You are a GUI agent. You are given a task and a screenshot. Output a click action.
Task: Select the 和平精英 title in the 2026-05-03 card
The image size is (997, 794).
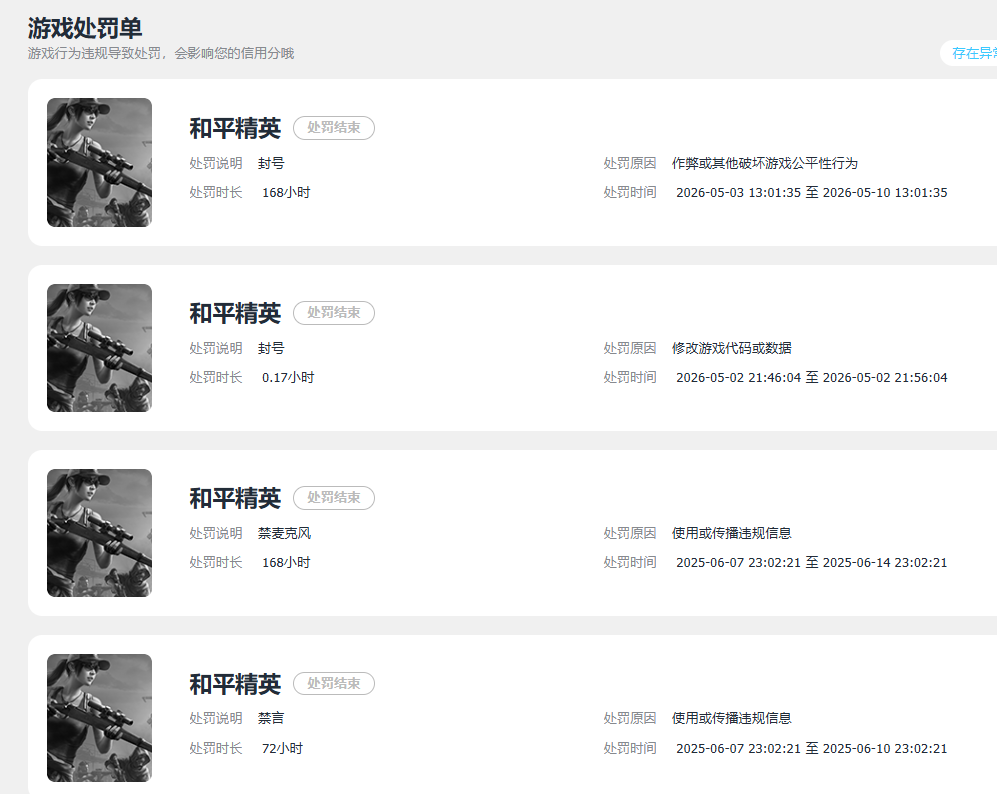click(235, 128)
